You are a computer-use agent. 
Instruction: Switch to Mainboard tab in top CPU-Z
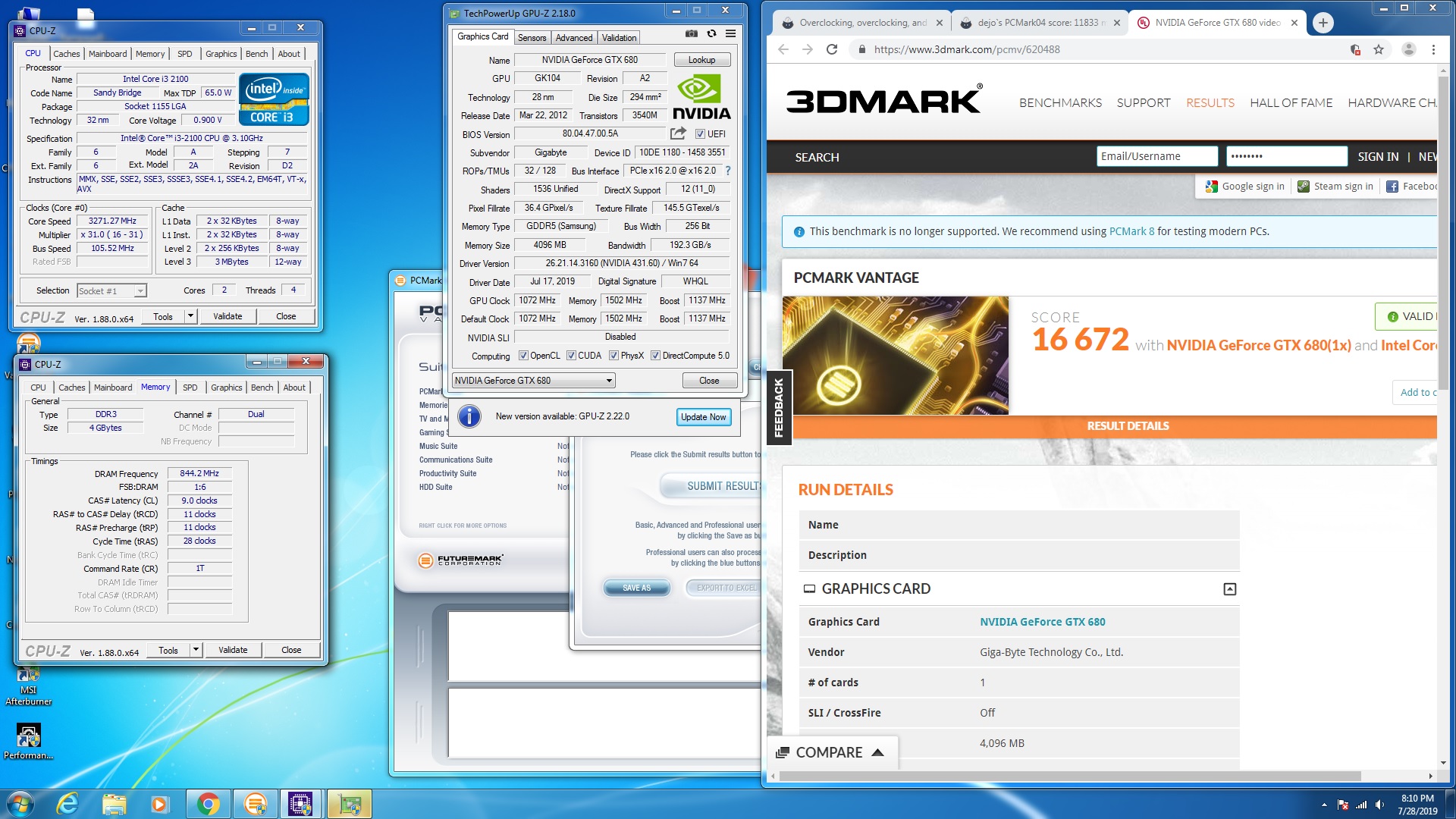pyautogui.click(x=108, y=54)
